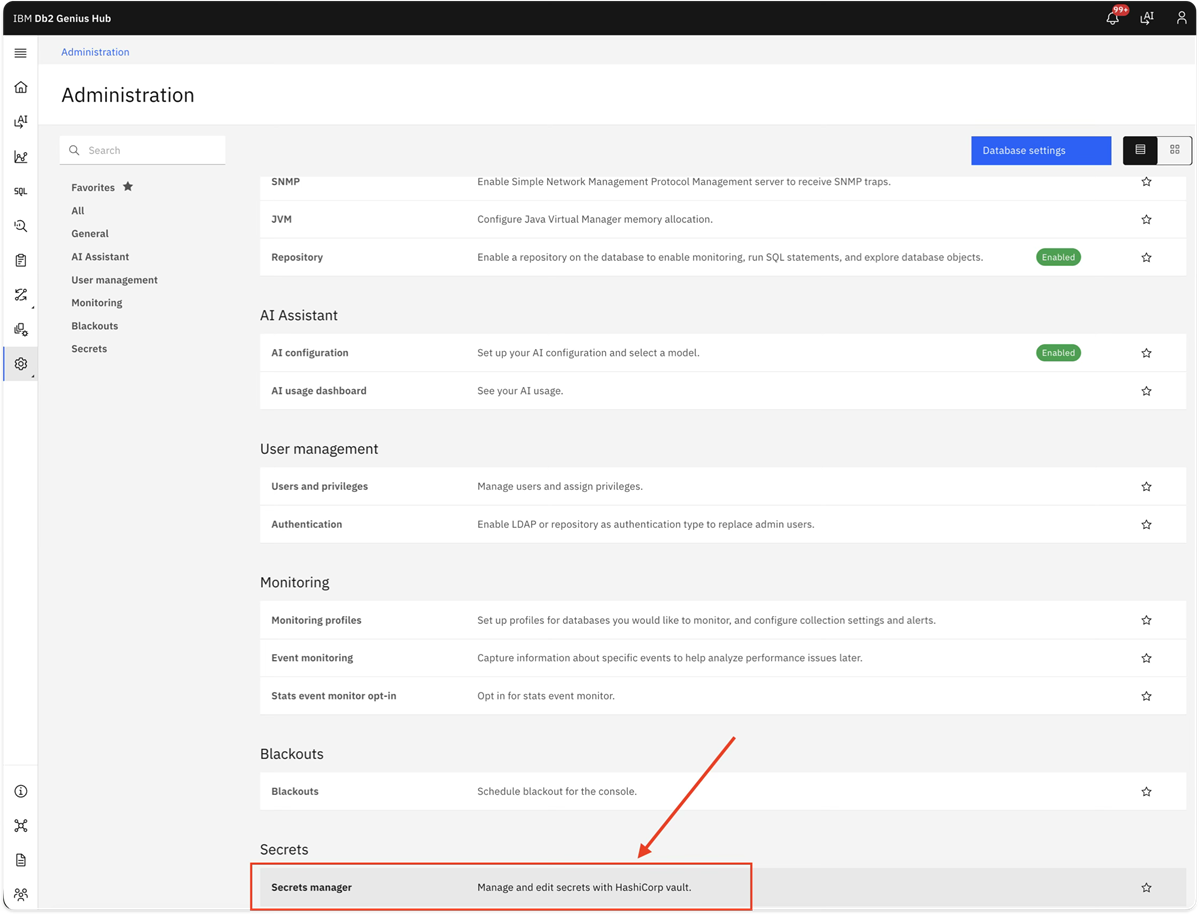Open the connections network icon in sidebar

coord(20,826)
